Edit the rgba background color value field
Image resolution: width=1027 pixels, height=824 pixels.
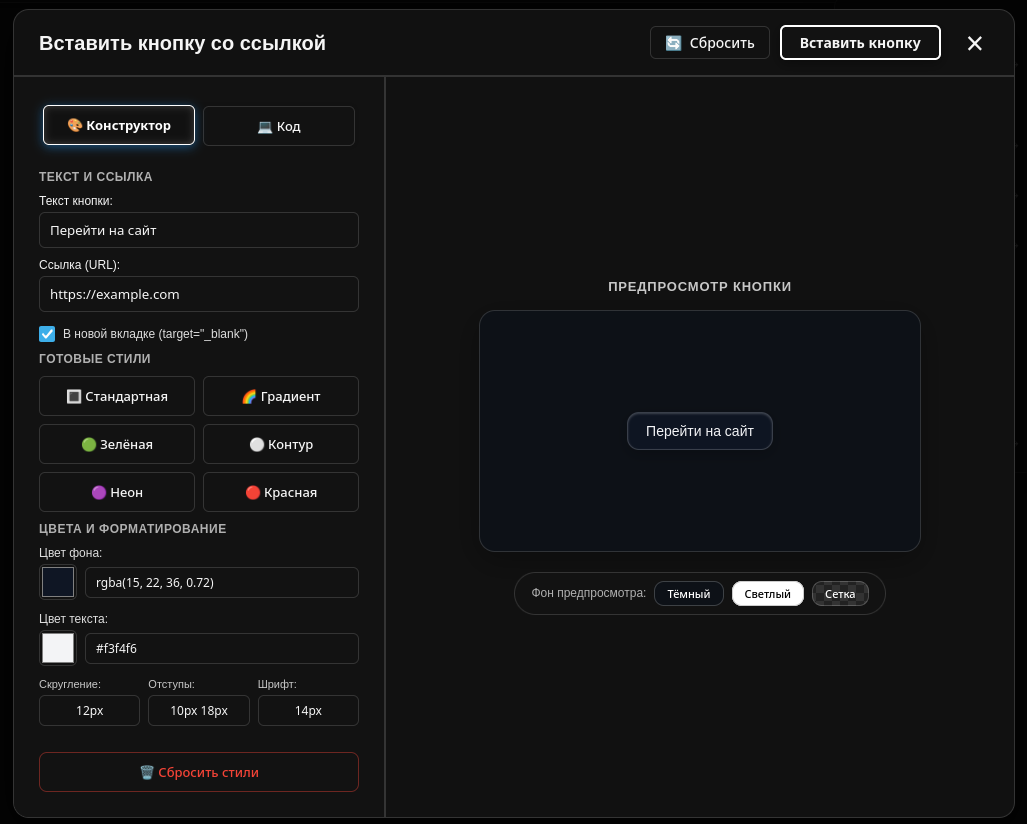pyautogui.click(x=221, y=582)
